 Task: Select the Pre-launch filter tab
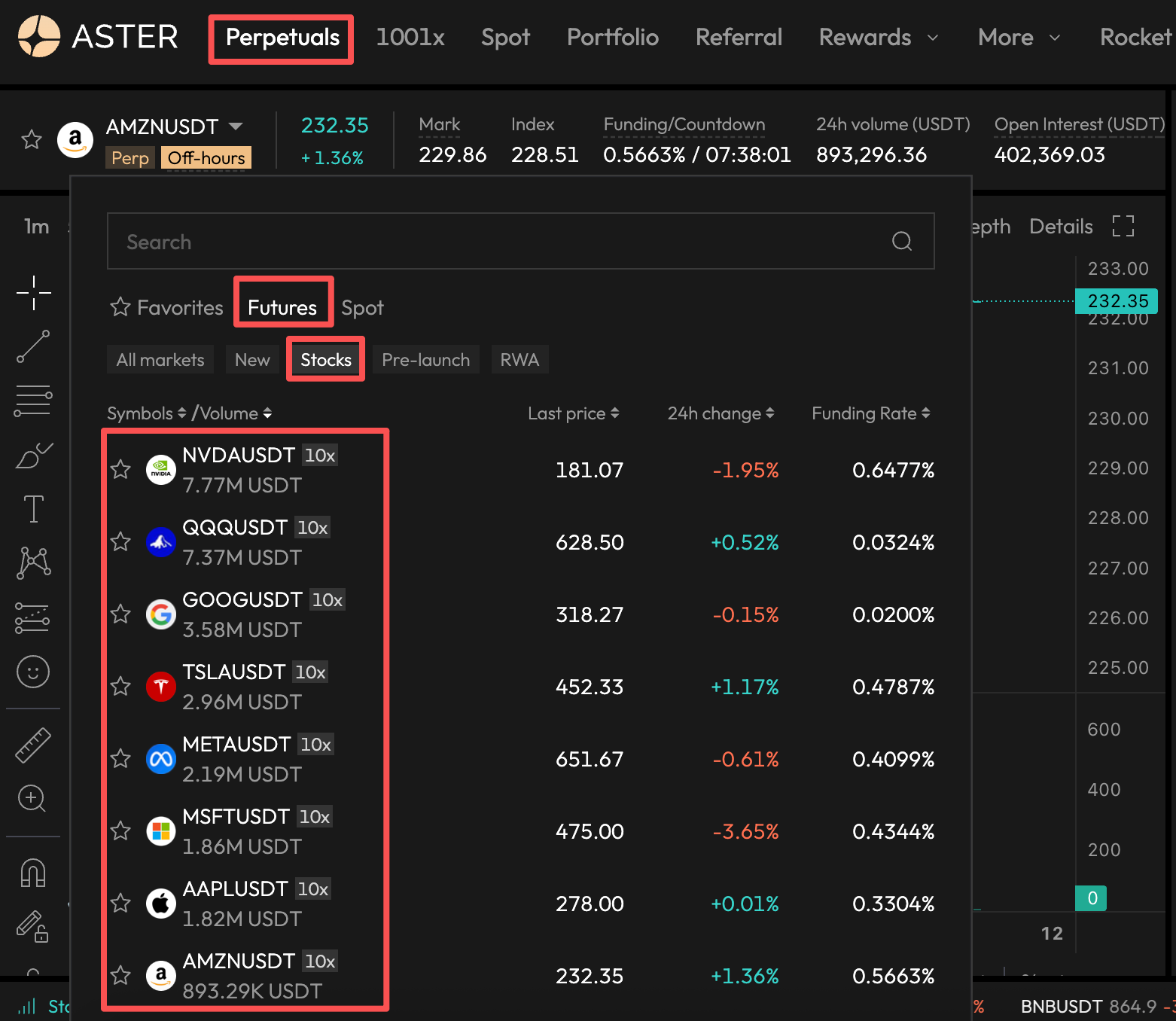(x=425, y=360)
